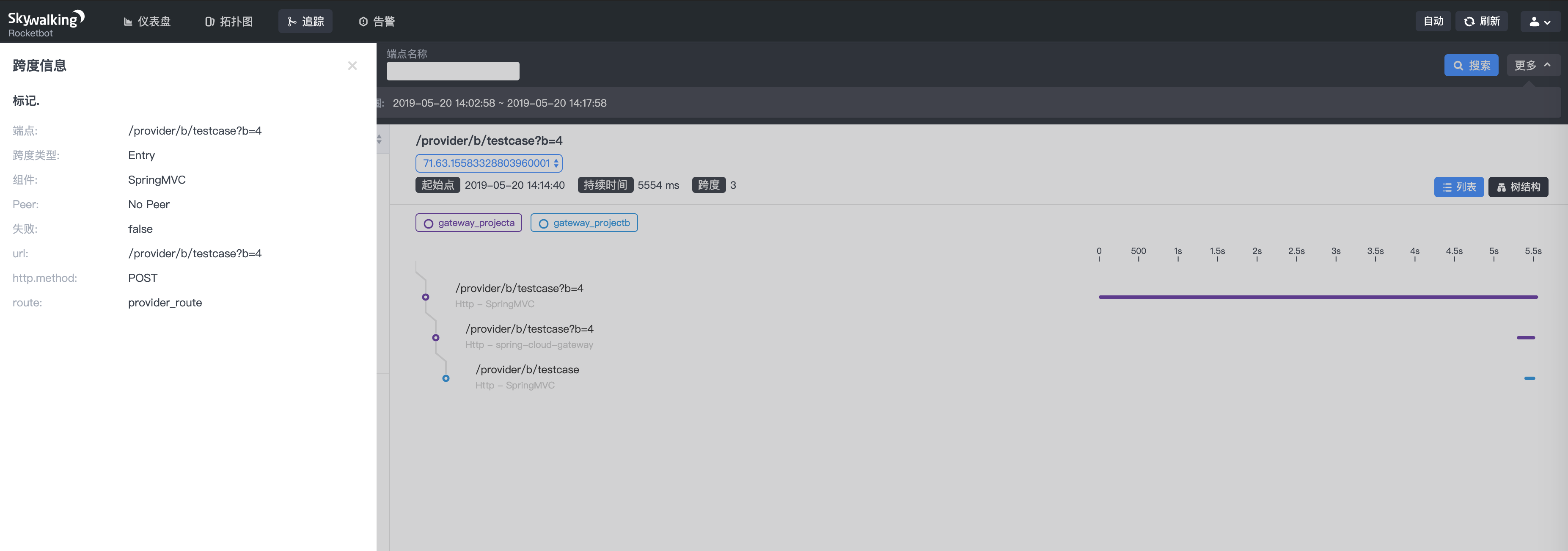The width and height of the screenshot is (1568, 551).
Task: Click the blue node of /provider/b/testcase span
Action: pyautogui.click(x=446, y=378)
